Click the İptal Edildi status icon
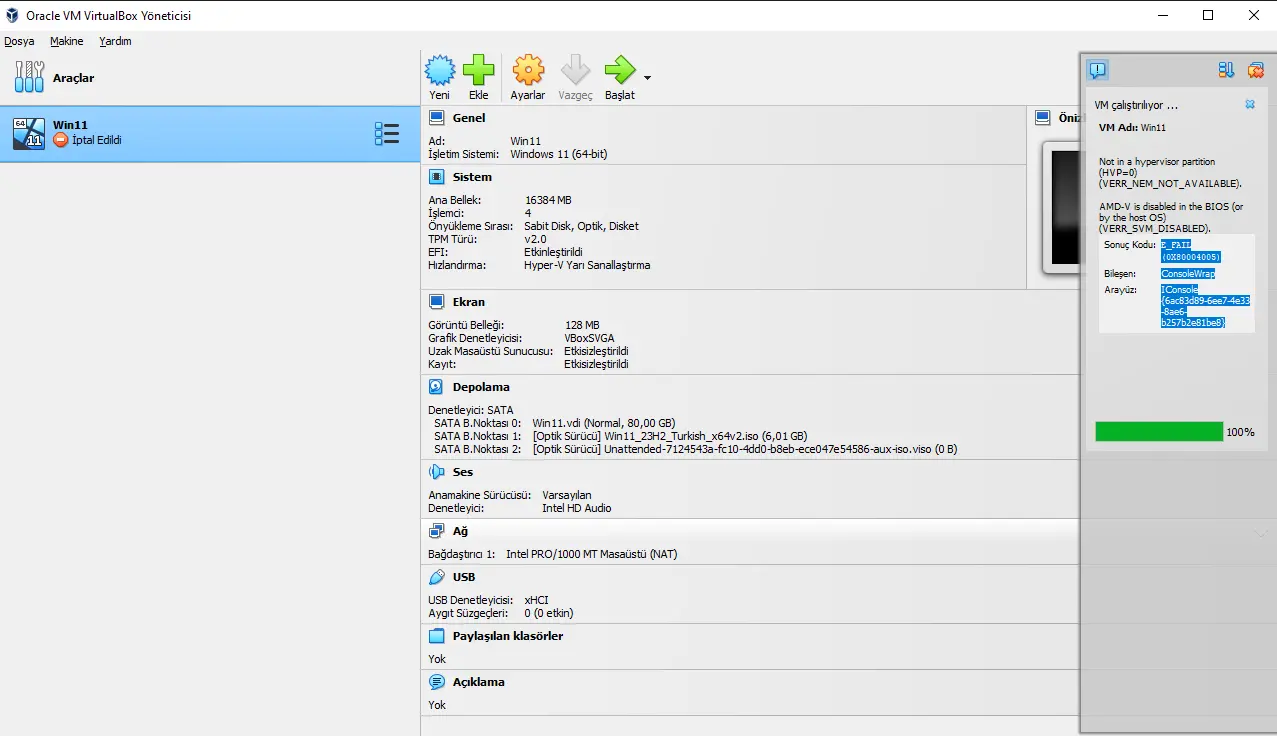This screenshot has width=1277, height=736. (x=61, y=140)
